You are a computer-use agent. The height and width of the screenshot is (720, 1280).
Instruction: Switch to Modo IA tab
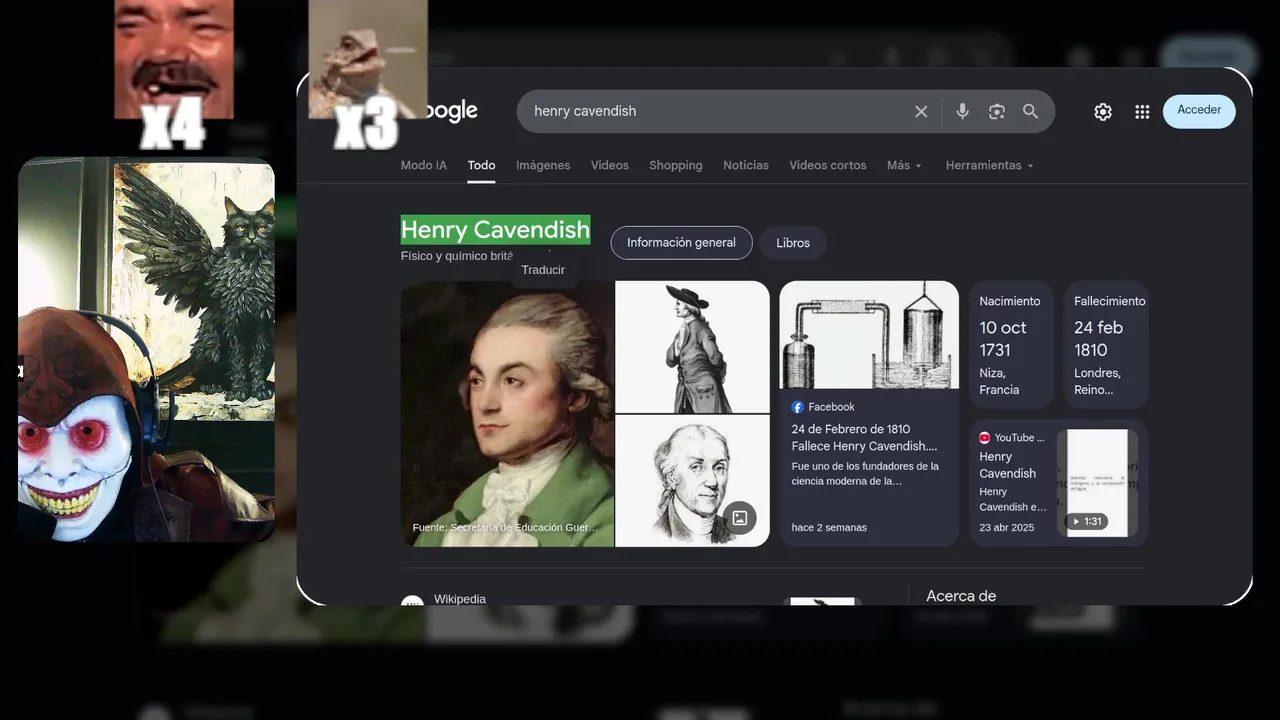(x=424, y=165)
